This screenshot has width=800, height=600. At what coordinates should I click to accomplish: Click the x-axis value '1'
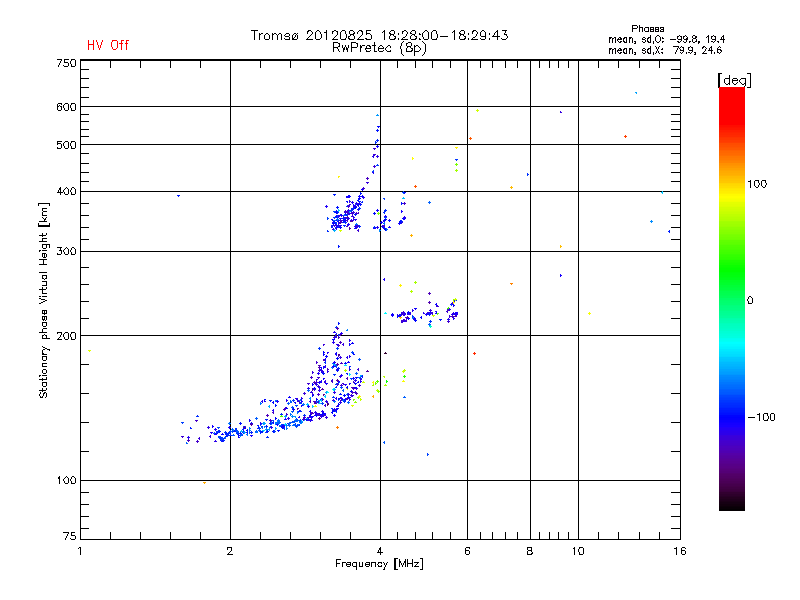[80, 551]
